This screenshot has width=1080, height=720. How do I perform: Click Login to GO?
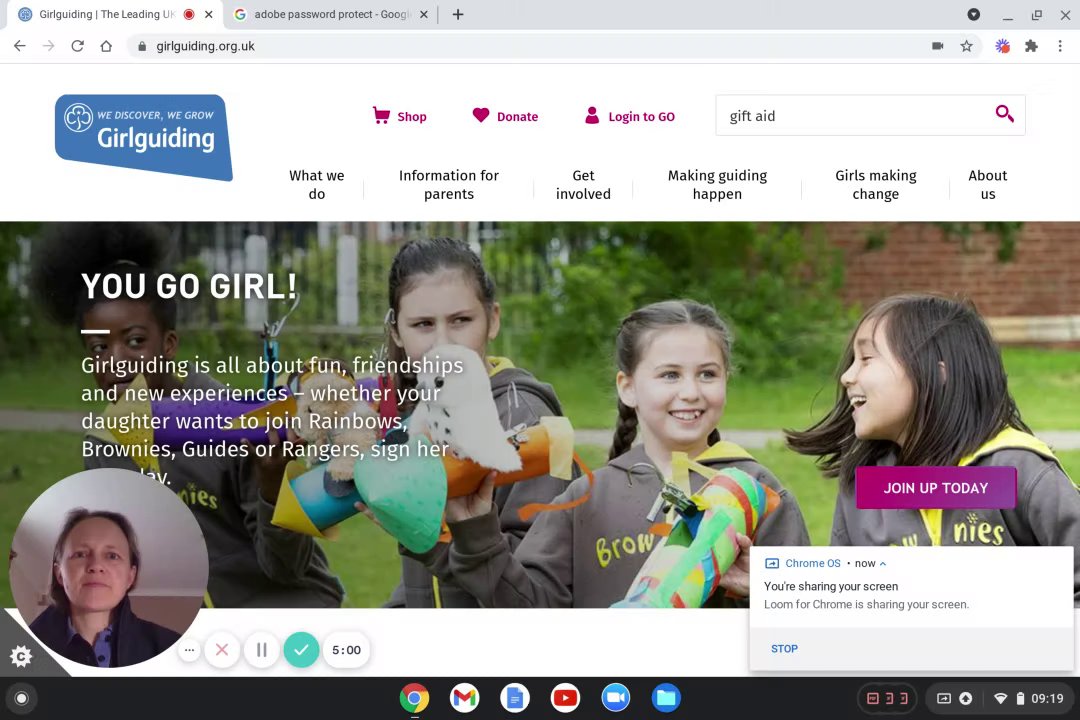point(630,116)
